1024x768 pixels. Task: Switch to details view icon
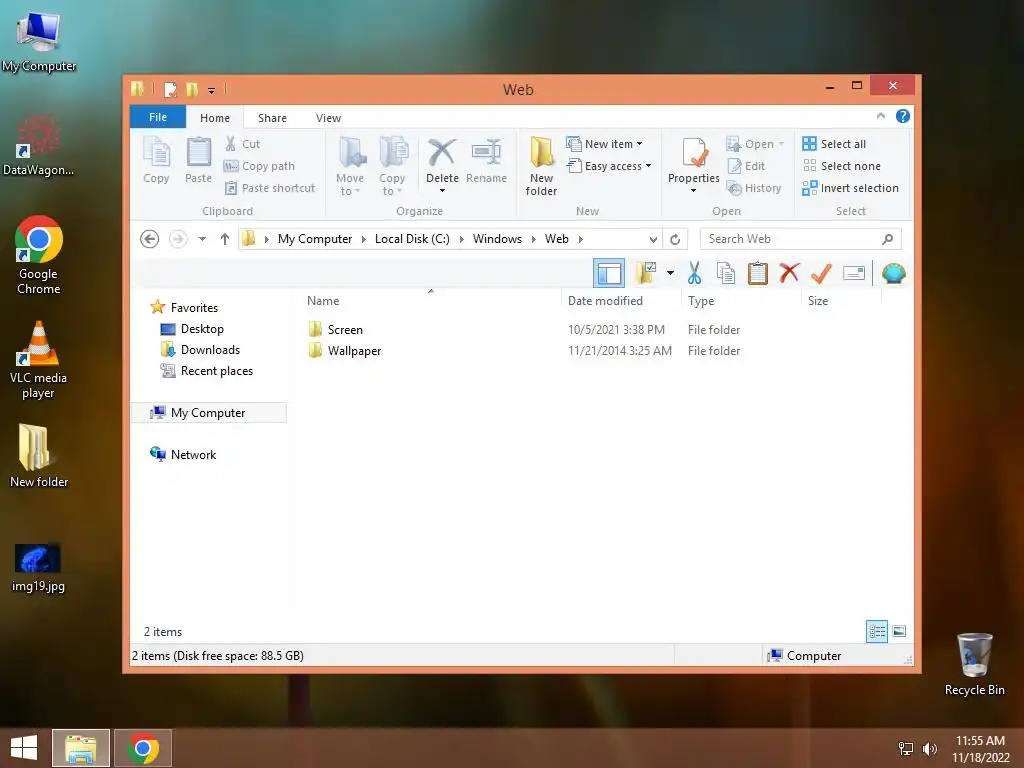pos(876,632)
